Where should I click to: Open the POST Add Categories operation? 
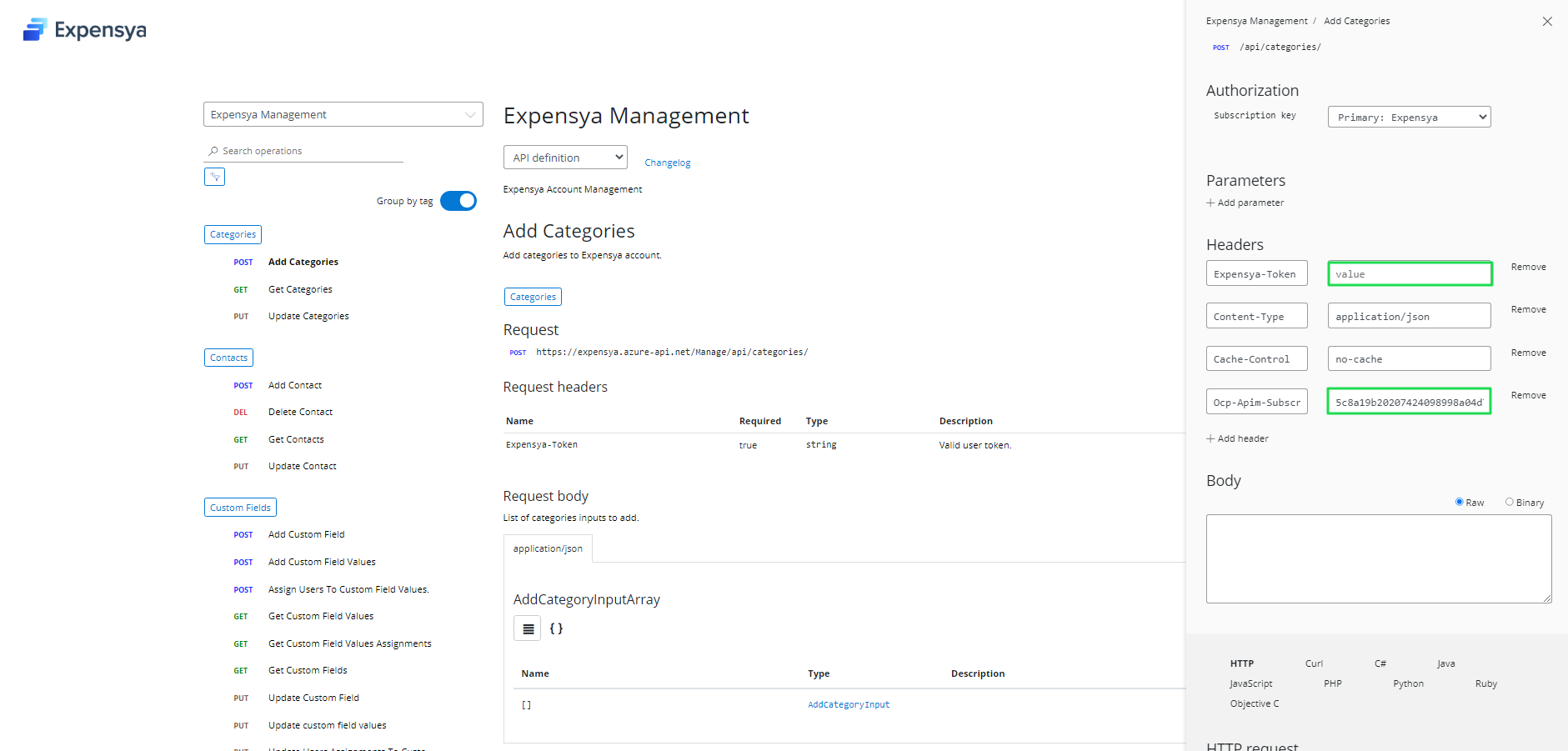303,262
